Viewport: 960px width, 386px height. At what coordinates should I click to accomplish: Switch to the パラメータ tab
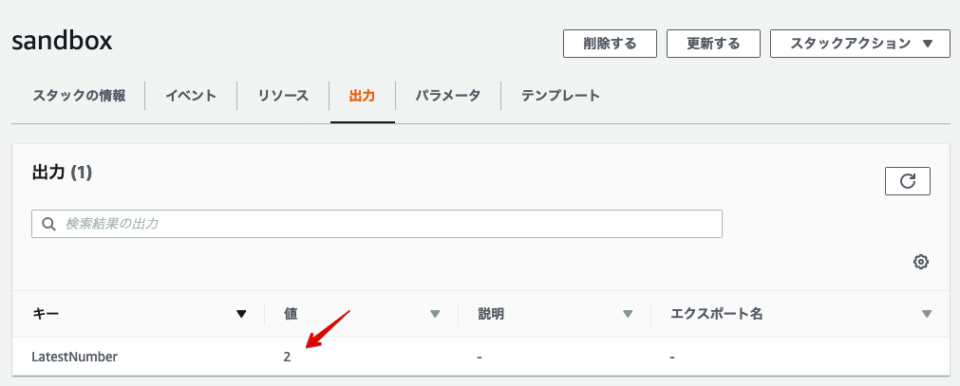click(448, 96)
